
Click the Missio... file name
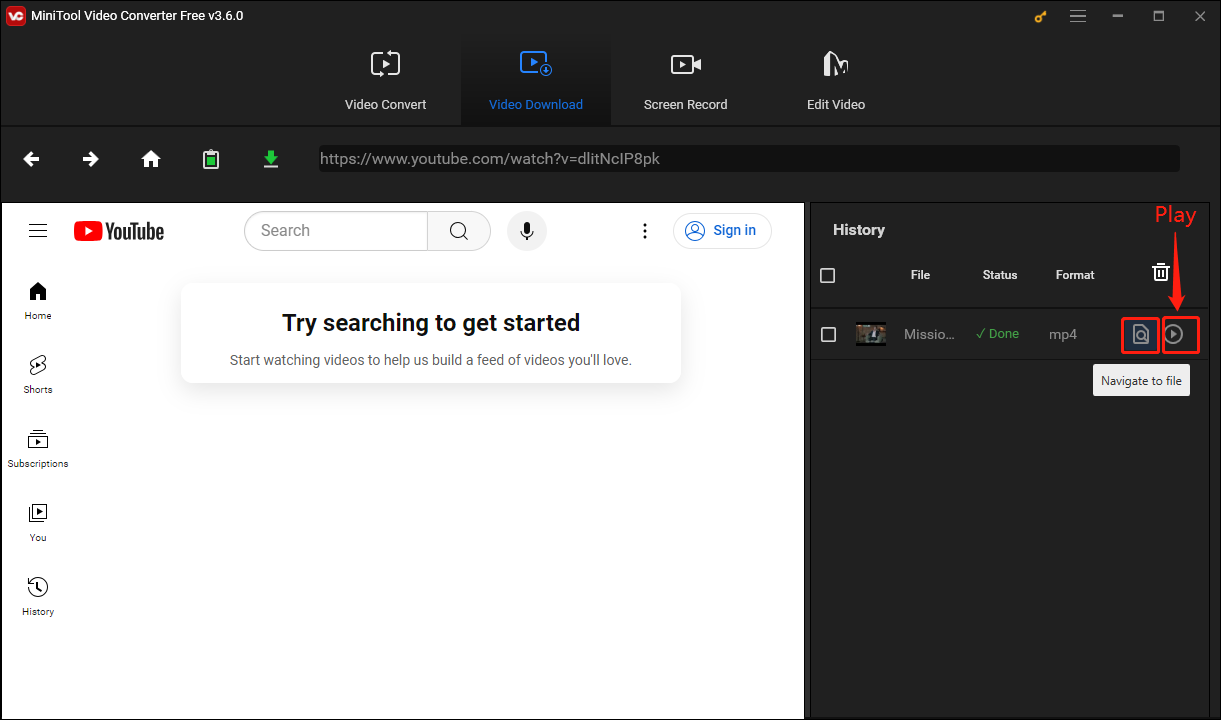(929, 335)
